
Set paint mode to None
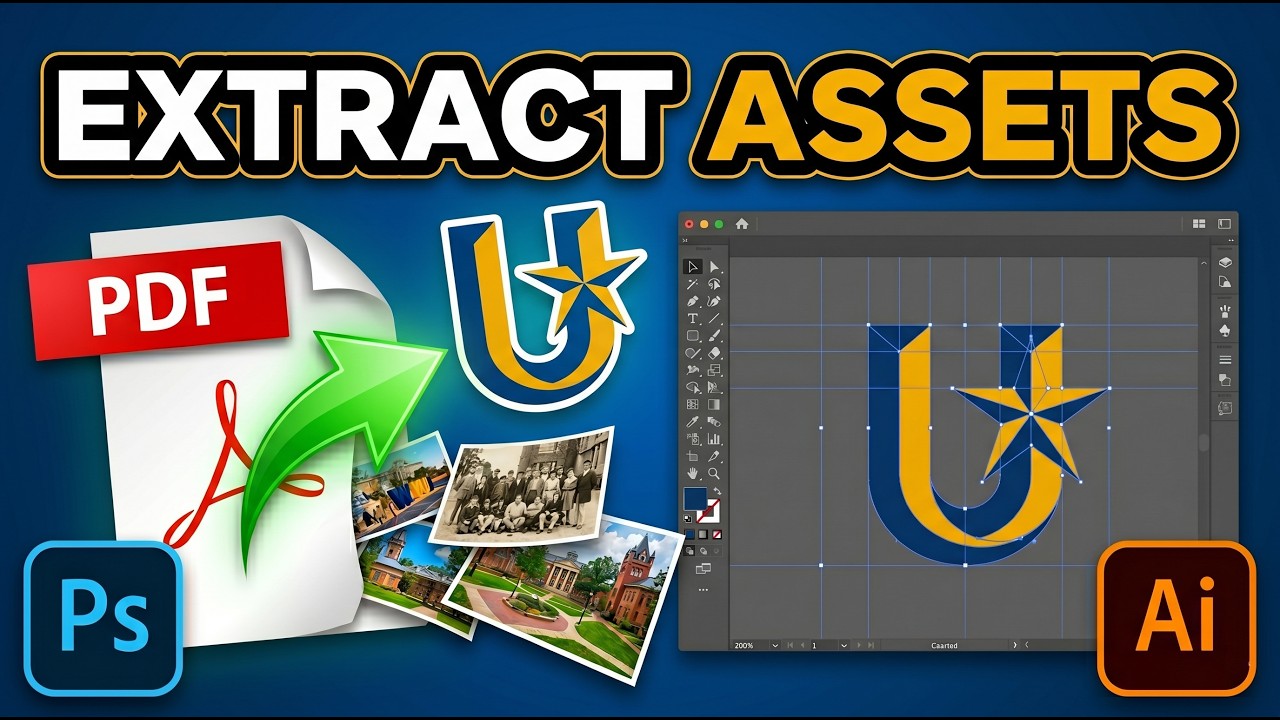717,534
